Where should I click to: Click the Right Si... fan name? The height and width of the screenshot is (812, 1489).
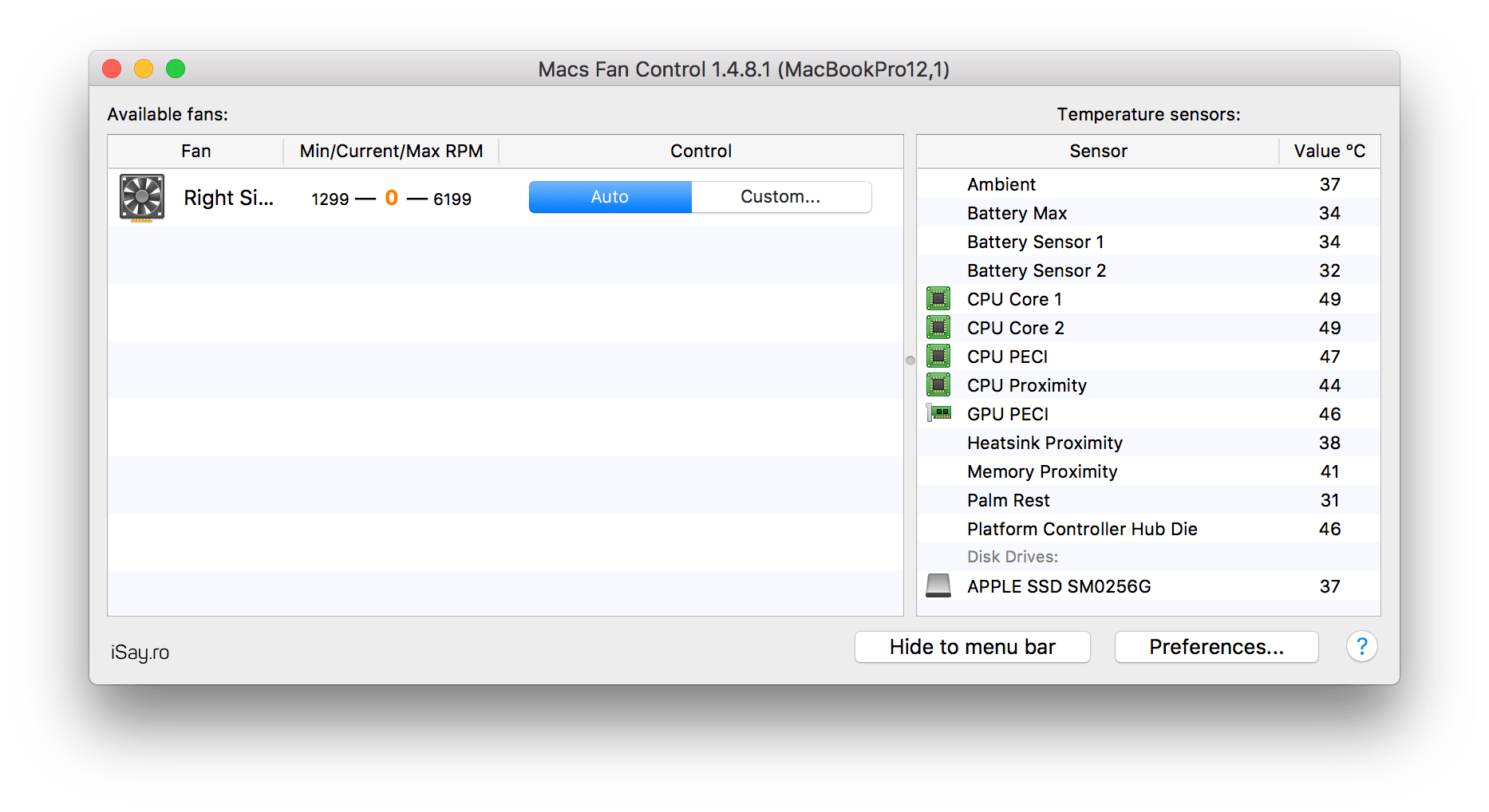229,198
